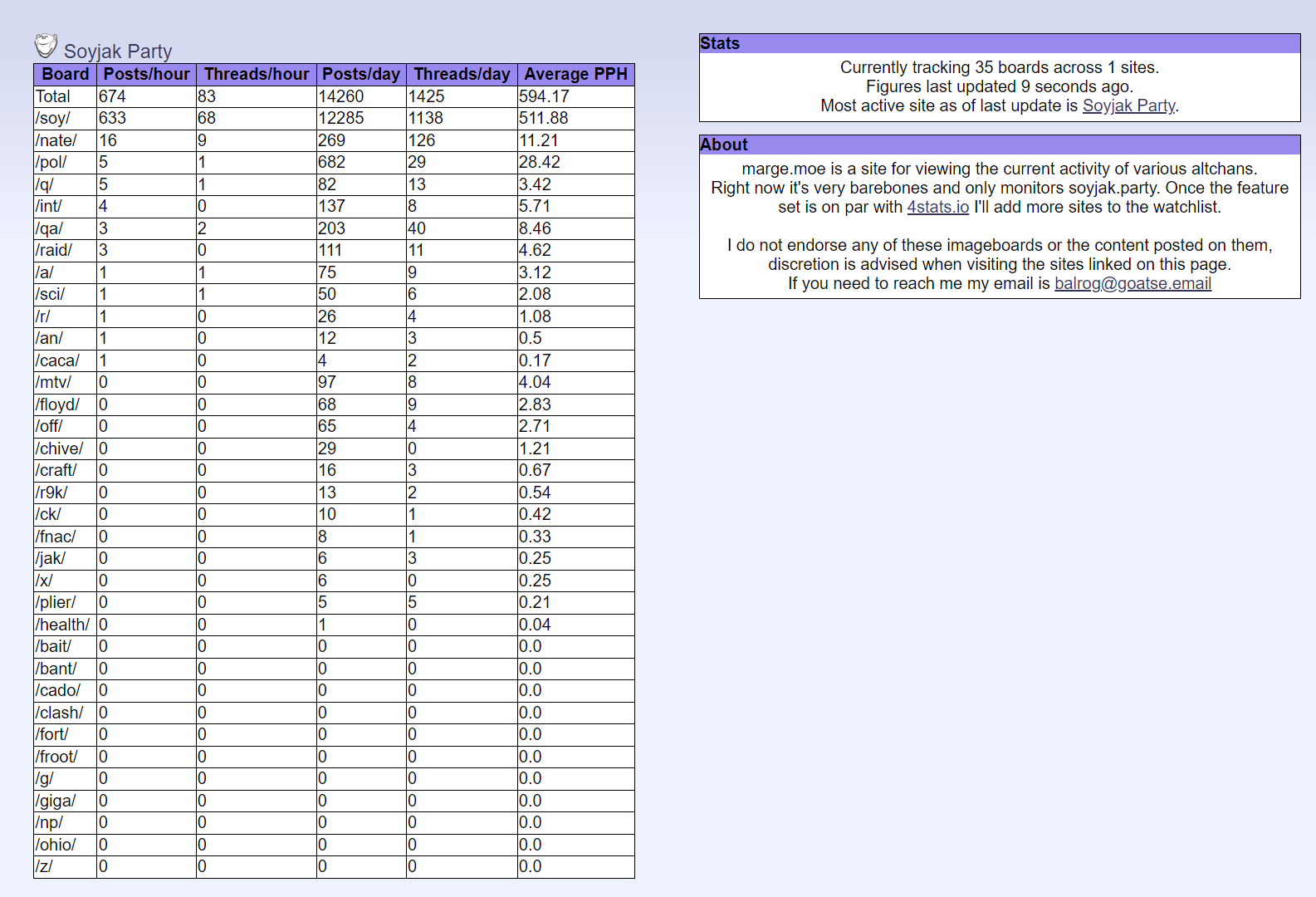Click the Soyjak Party logo icon

[x=46, y=46]
